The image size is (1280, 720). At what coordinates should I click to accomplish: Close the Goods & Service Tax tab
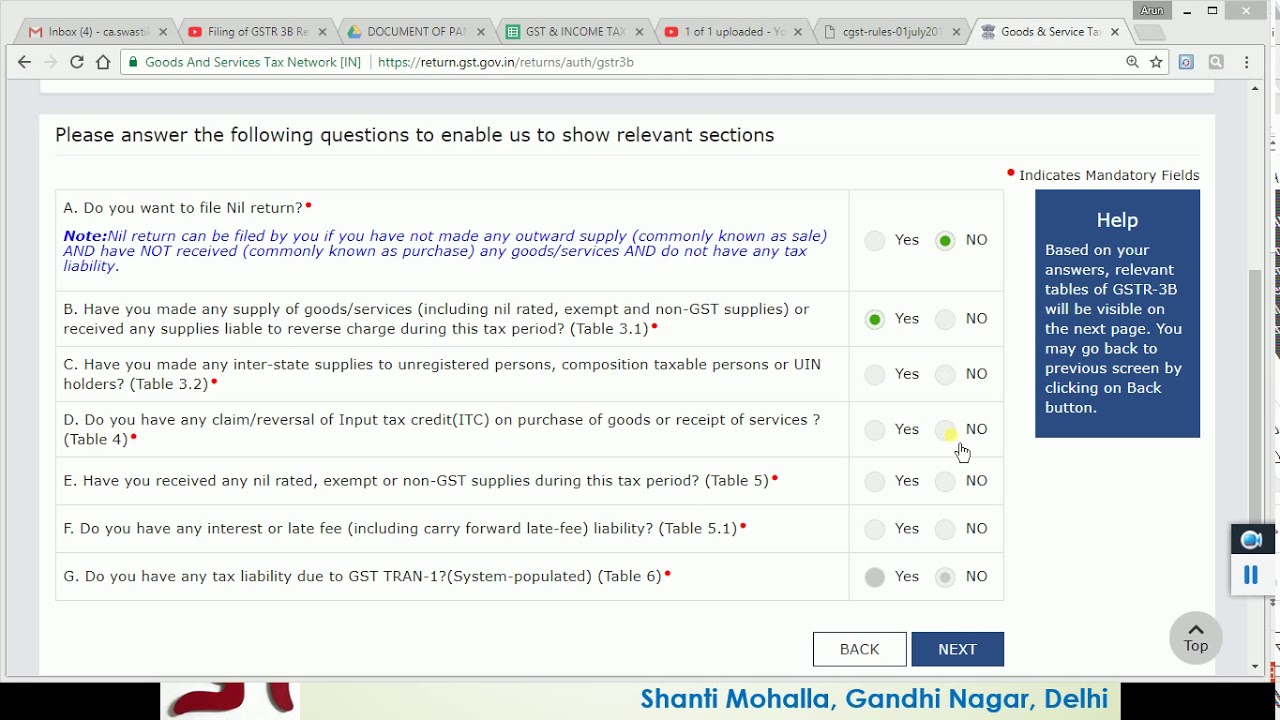pos(1115,32)
